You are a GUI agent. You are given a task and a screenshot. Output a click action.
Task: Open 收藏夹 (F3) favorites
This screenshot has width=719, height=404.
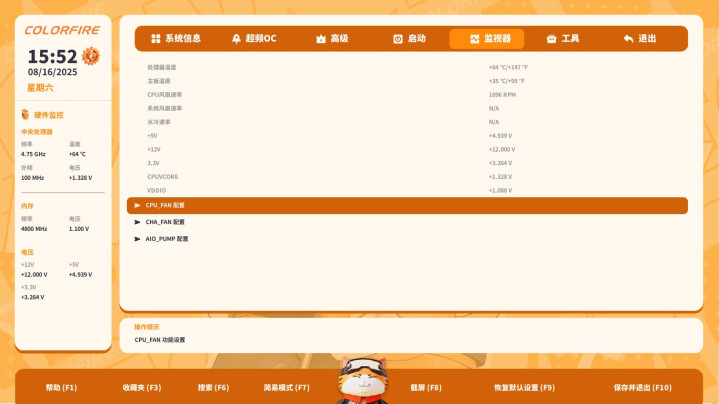tap(142, 387)
